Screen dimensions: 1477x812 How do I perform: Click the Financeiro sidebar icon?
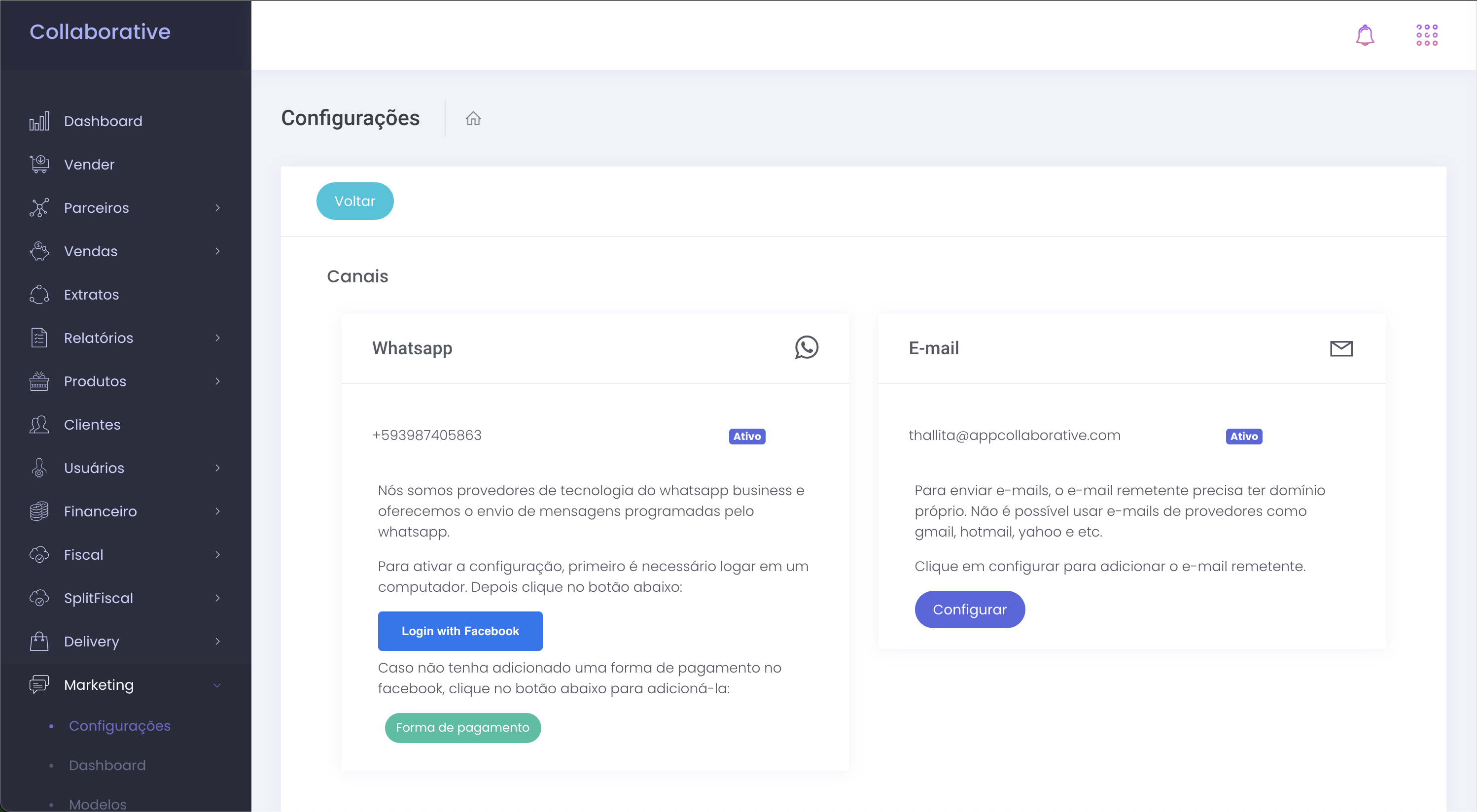pyautogui.click(x=38, y=511)
